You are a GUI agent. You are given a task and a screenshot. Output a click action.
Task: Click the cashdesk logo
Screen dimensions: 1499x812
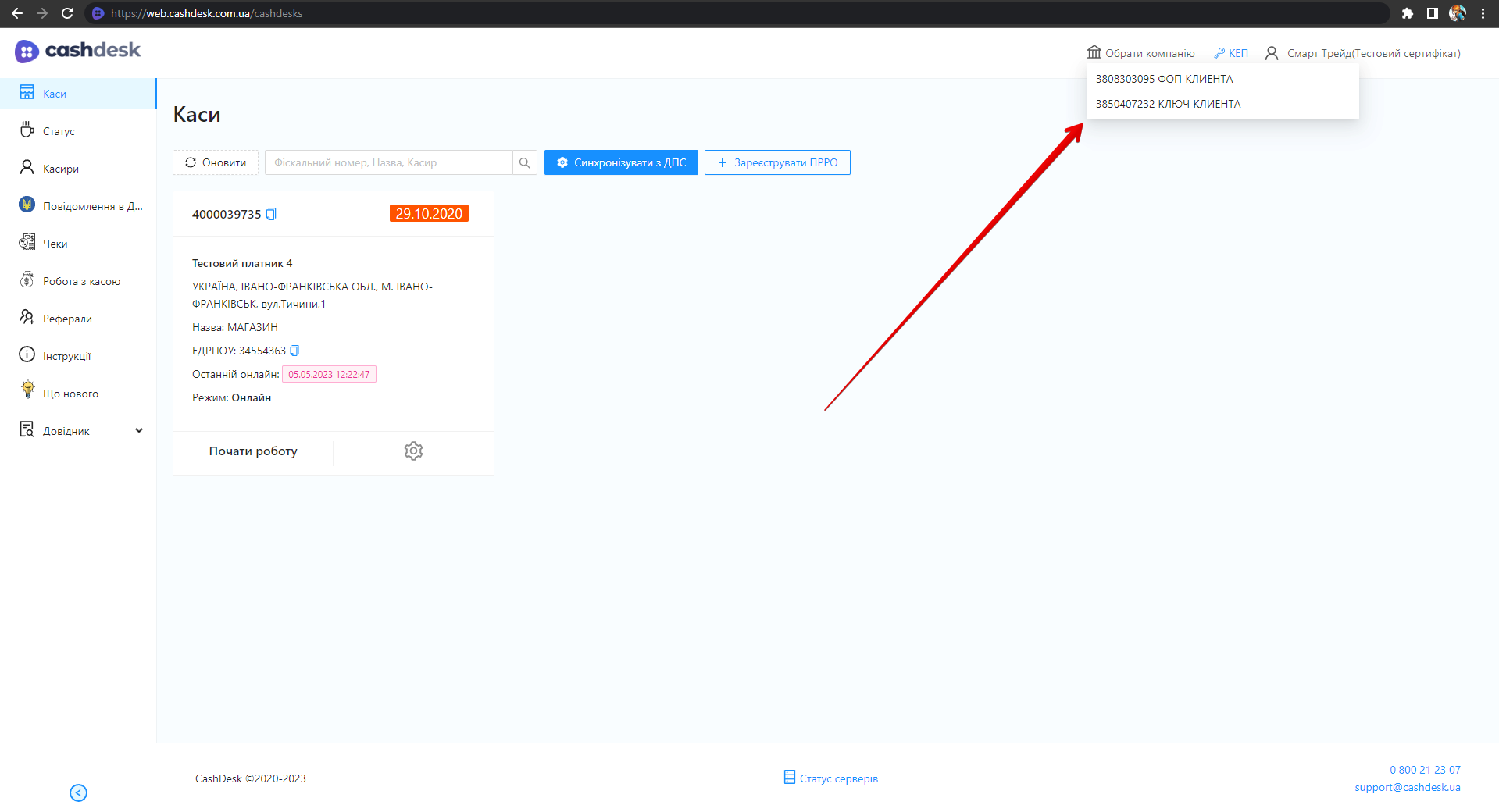pos(78,51)
